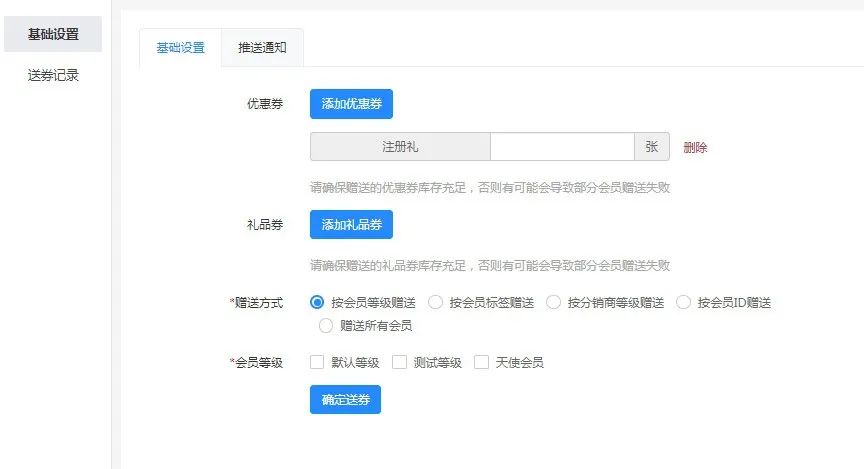Choose 赠送所有会员 radio option

[x=325, y=325]
